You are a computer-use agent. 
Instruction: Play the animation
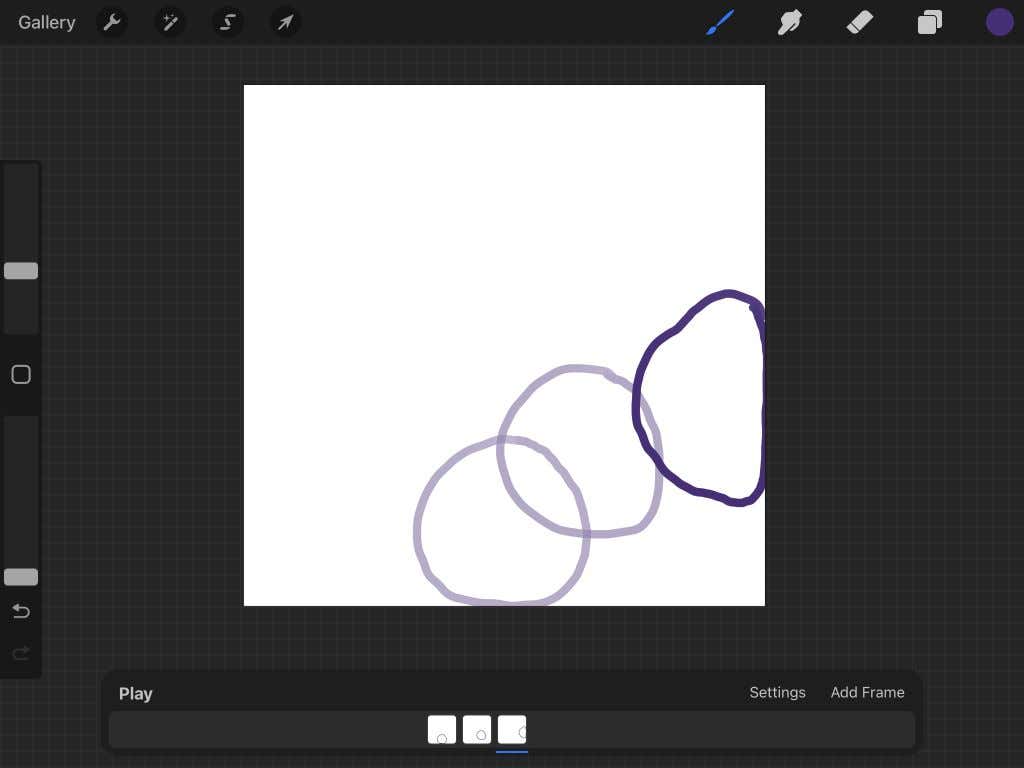click(136, 693)
